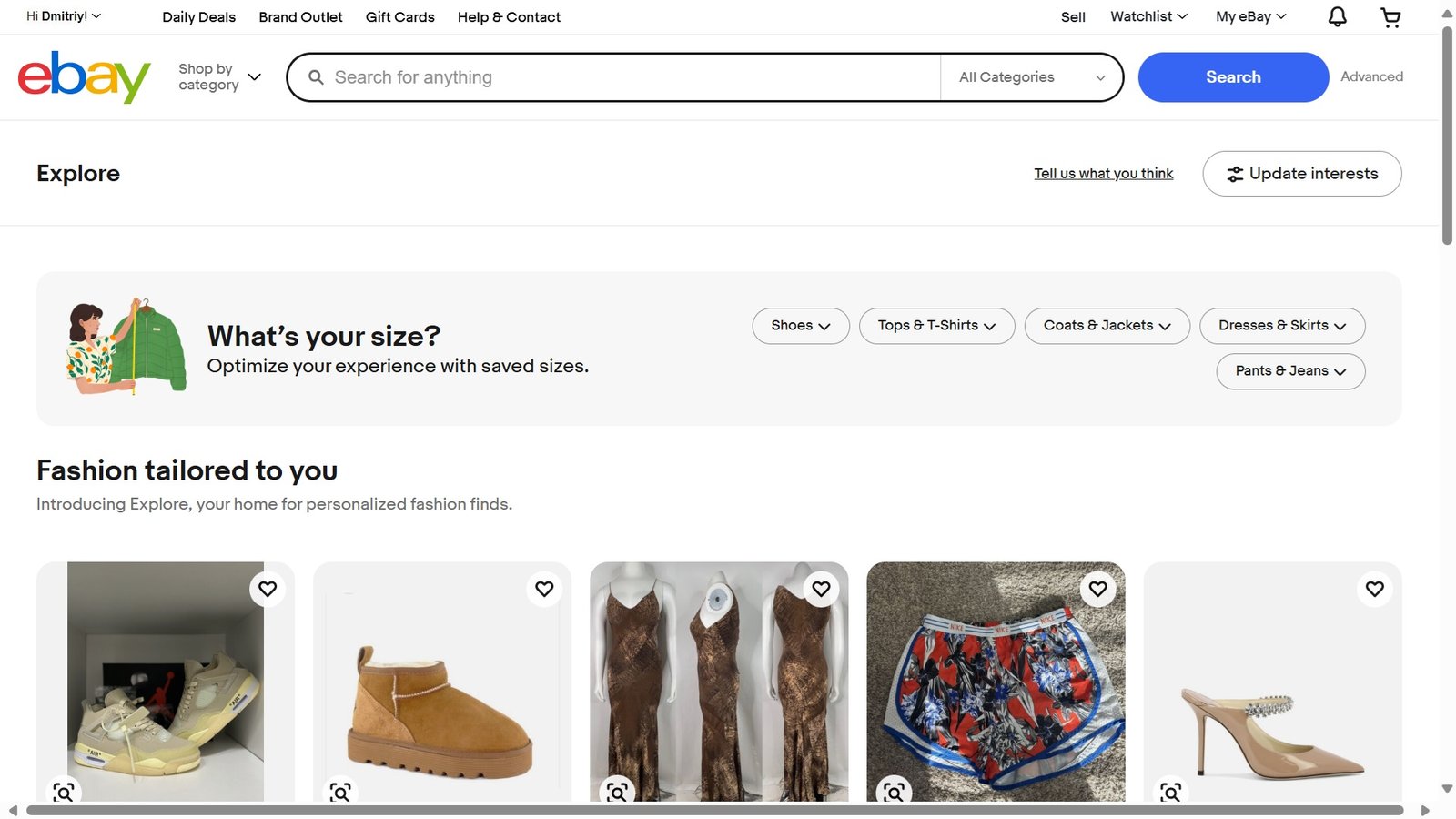This screenshot has width=1456, height=819.
Task: Expand the Shop by category menu
Action: click(220, 77)
